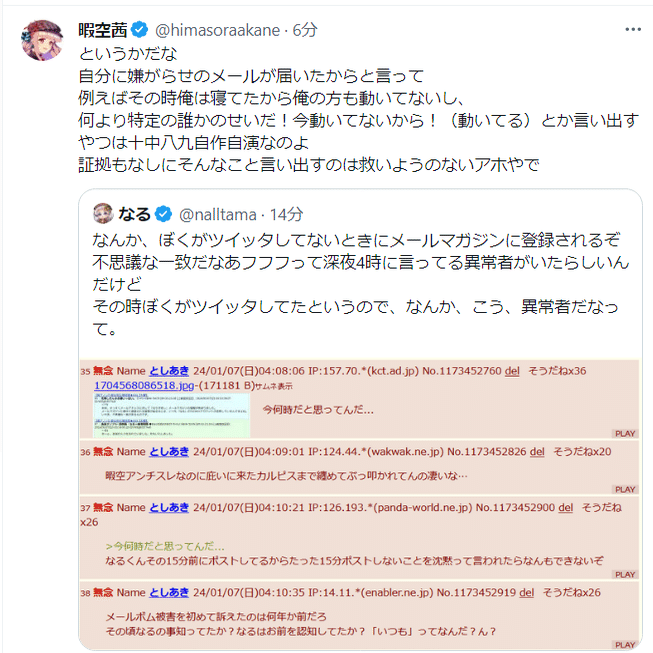Click なる's small avatar in quoted tweet

pyautogui.click(x=103, y=214)
